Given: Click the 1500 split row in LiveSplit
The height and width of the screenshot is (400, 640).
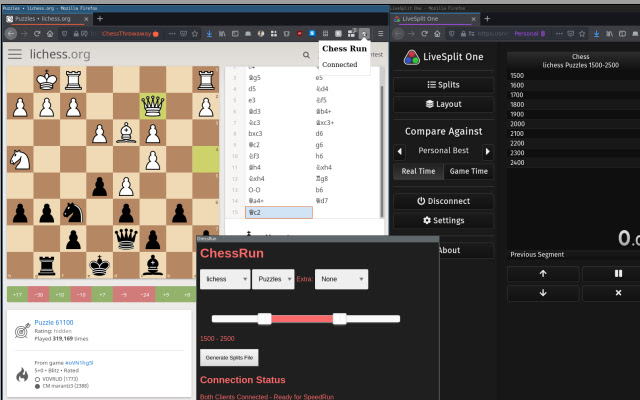Looking at the screenshot, I should pos(573,76).
